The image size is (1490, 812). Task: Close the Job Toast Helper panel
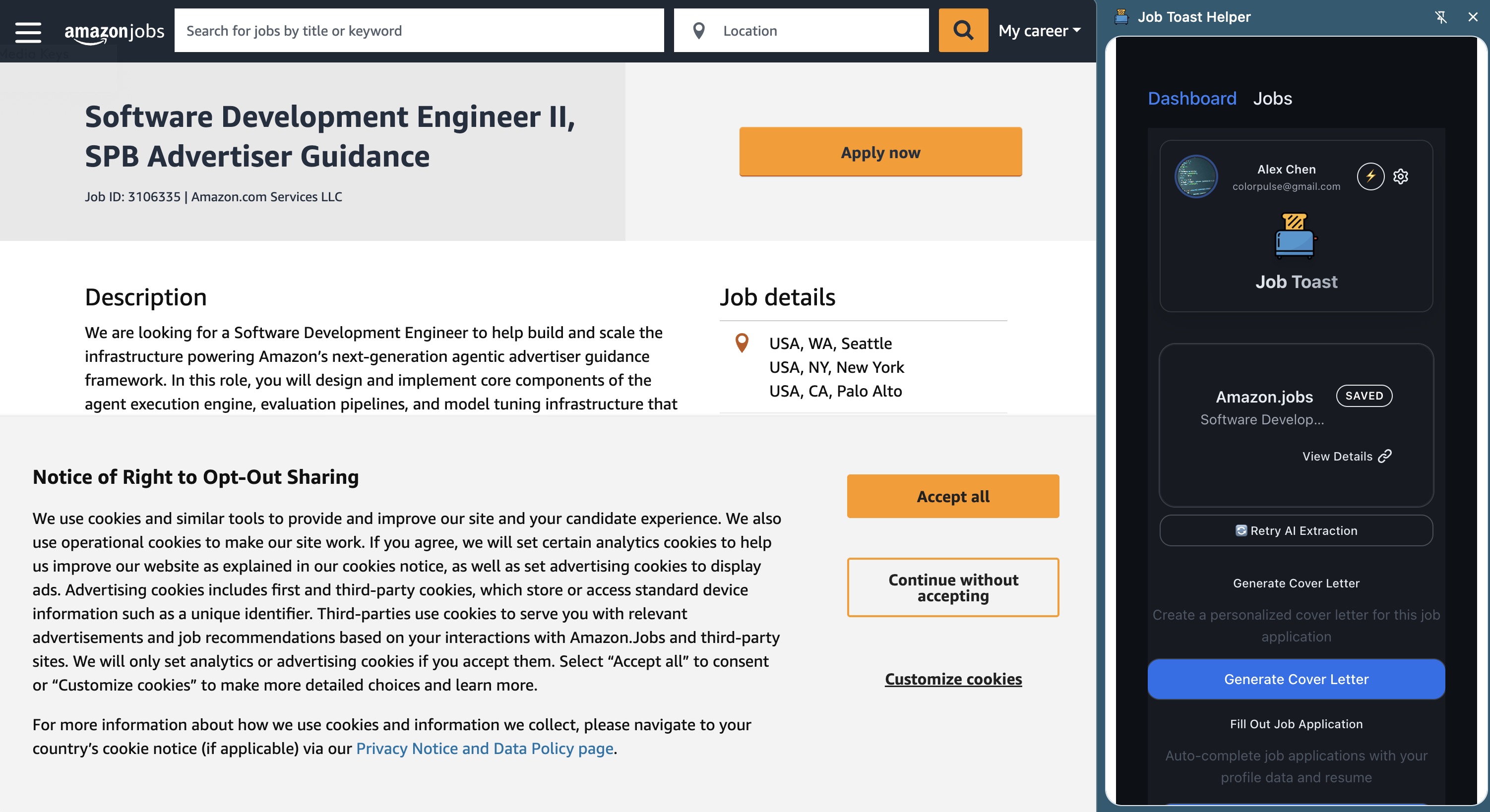1473,17
